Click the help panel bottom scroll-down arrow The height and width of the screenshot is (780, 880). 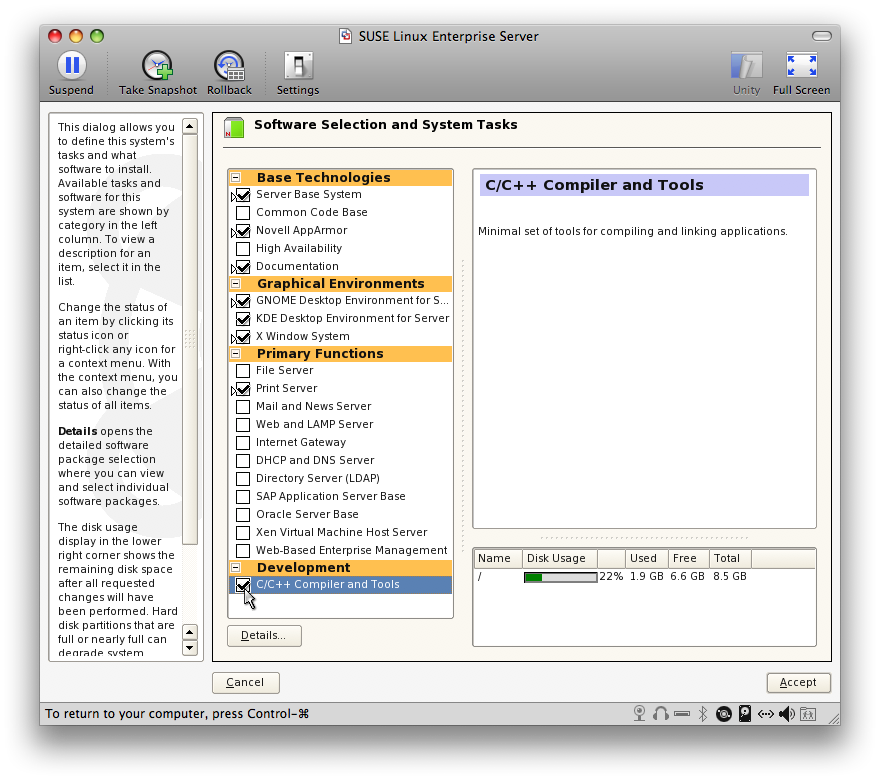pyautogui.click(x=190, y=649)
